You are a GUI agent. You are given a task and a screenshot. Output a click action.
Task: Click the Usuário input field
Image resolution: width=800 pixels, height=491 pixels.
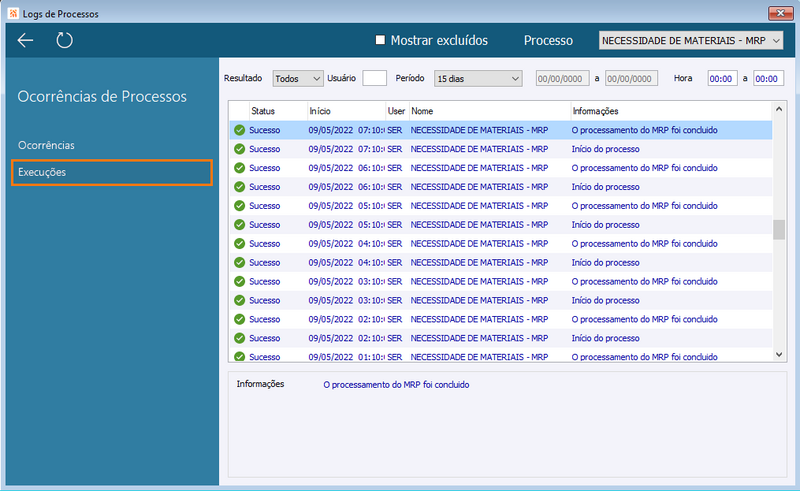[x=374, y=78]
